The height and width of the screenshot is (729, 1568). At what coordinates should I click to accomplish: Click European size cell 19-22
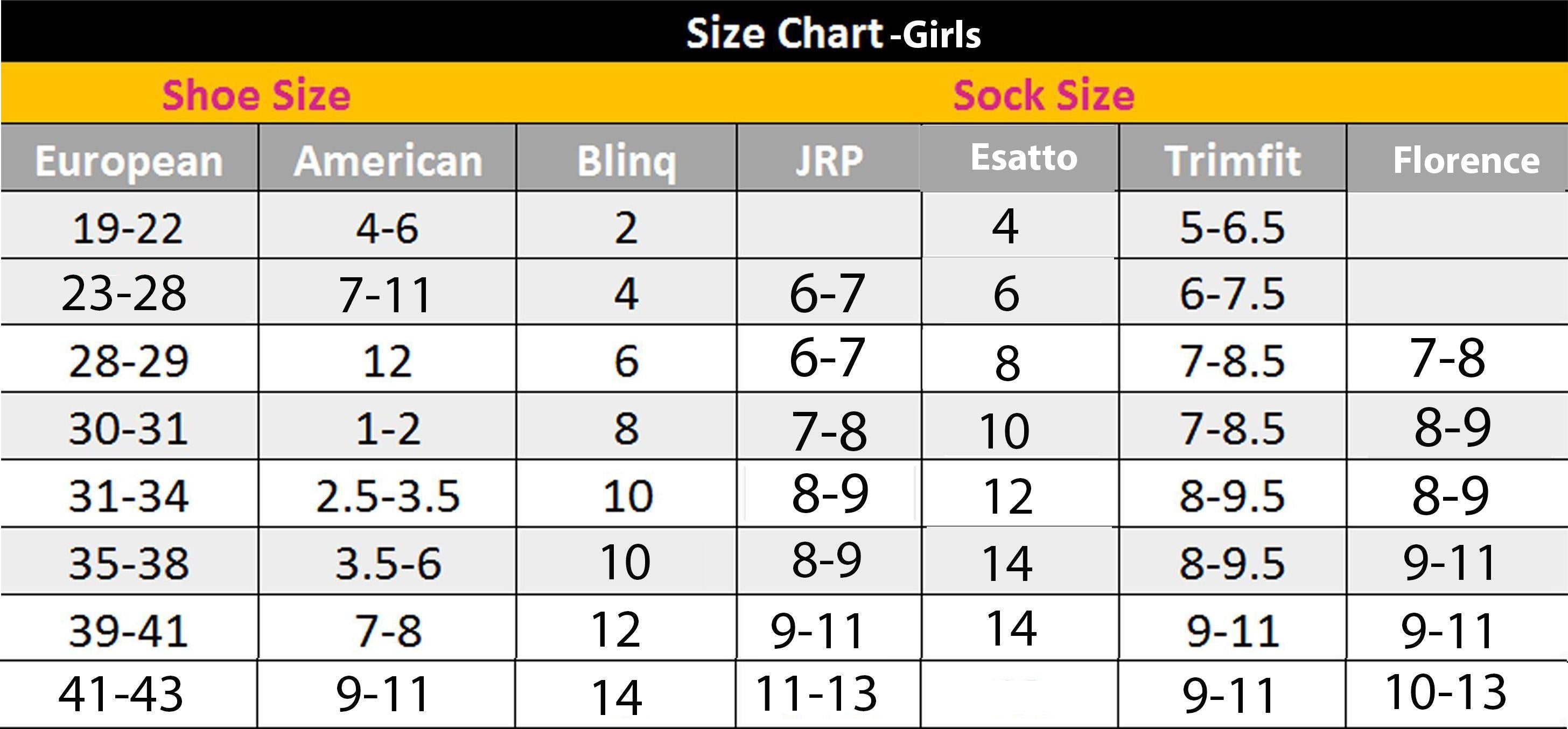[x=128, y=228]
